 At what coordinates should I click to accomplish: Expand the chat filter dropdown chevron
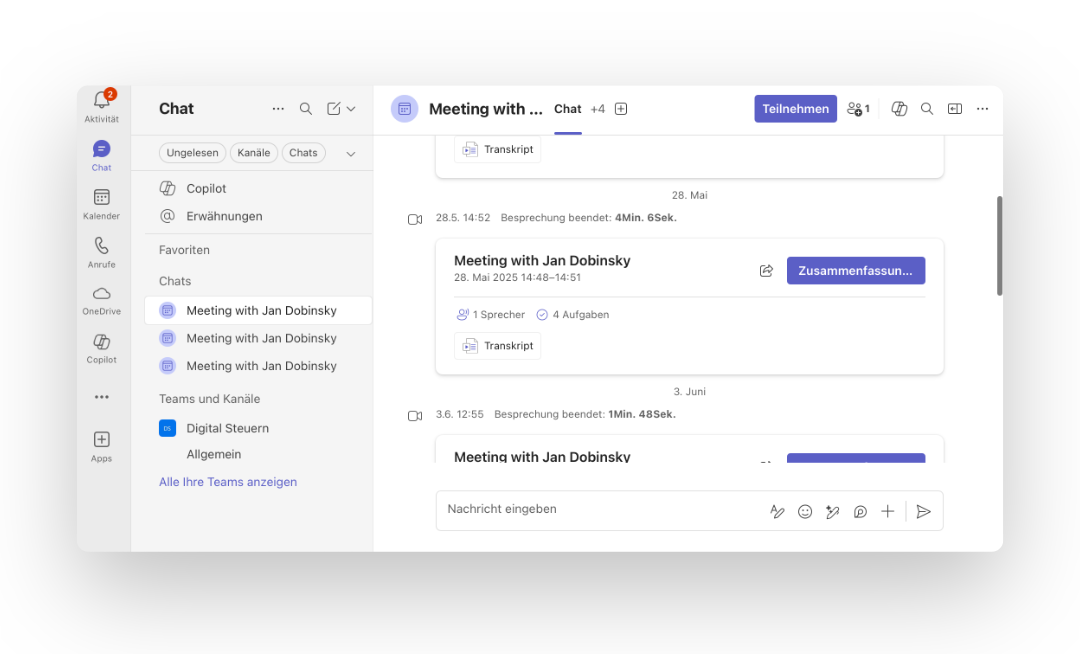(350, 153)
